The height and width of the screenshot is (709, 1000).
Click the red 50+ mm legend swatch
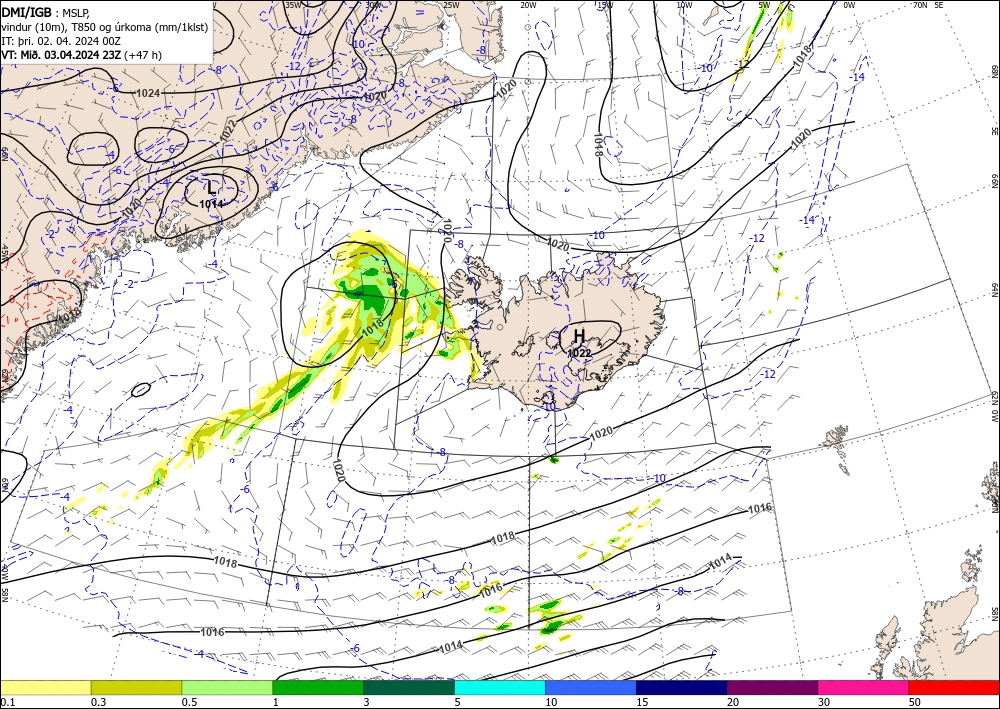coord(954,687)
